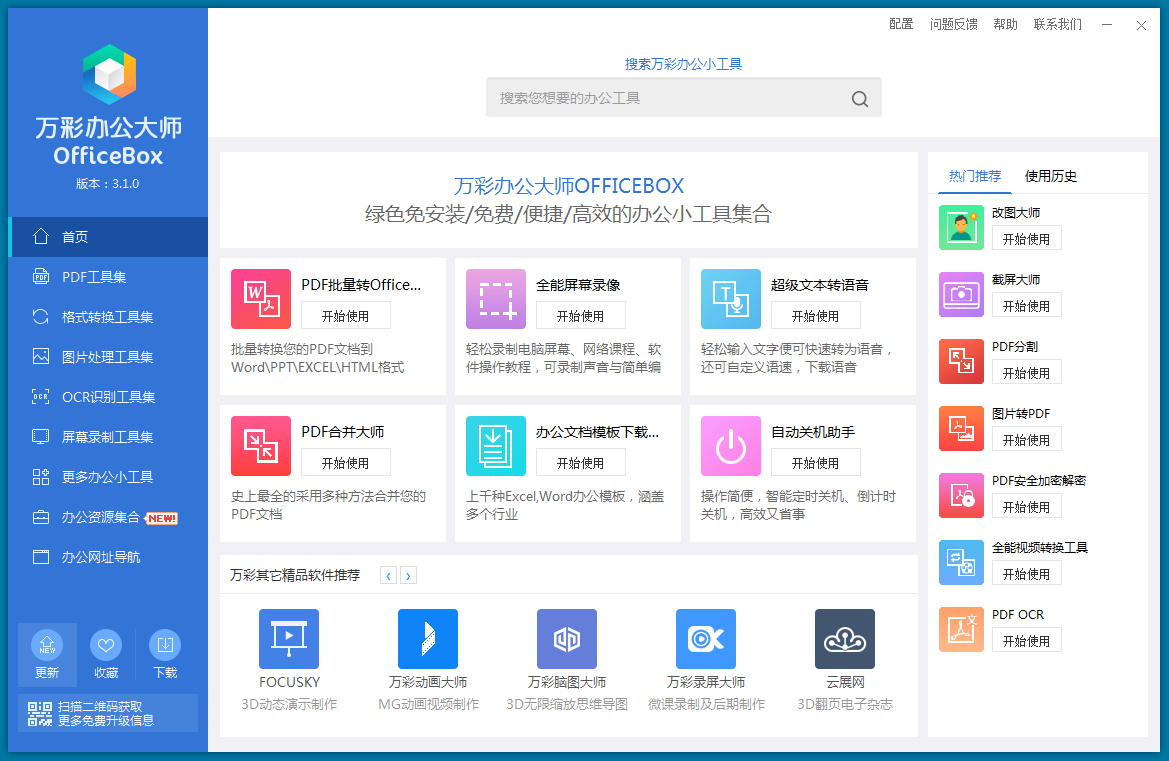
Task: Open PDF工具集 in the sidebar
Action: point(94,277)
